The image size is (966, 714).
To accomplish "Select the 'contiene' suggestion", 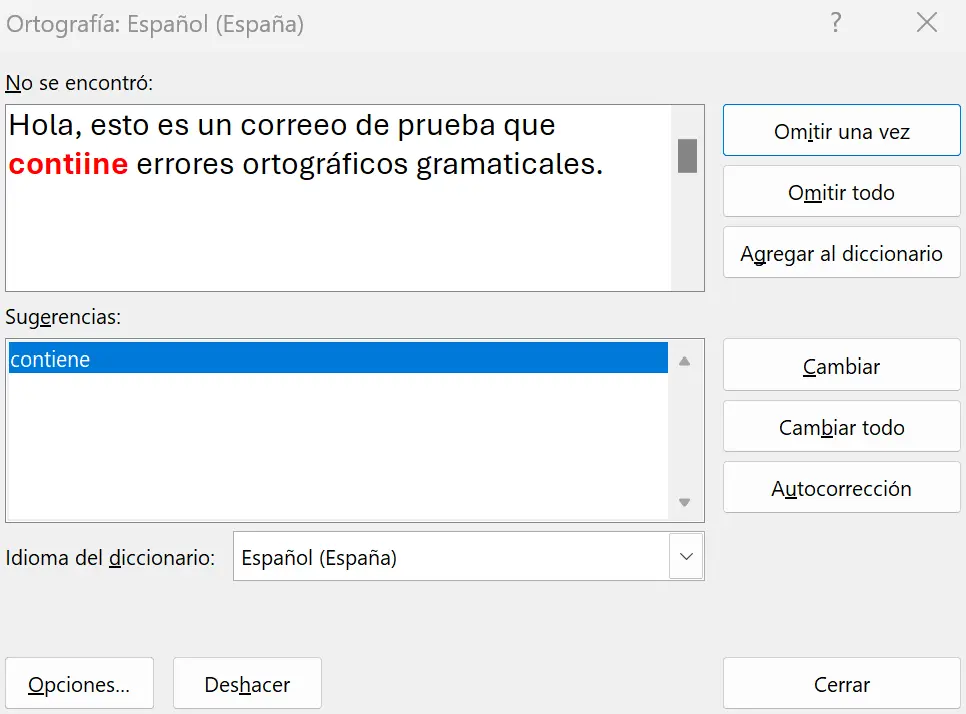I will 338,358.
